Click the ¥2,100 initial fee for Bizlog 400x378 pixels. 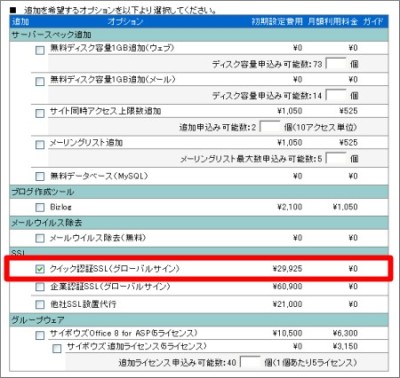click(x=290, y=207)
